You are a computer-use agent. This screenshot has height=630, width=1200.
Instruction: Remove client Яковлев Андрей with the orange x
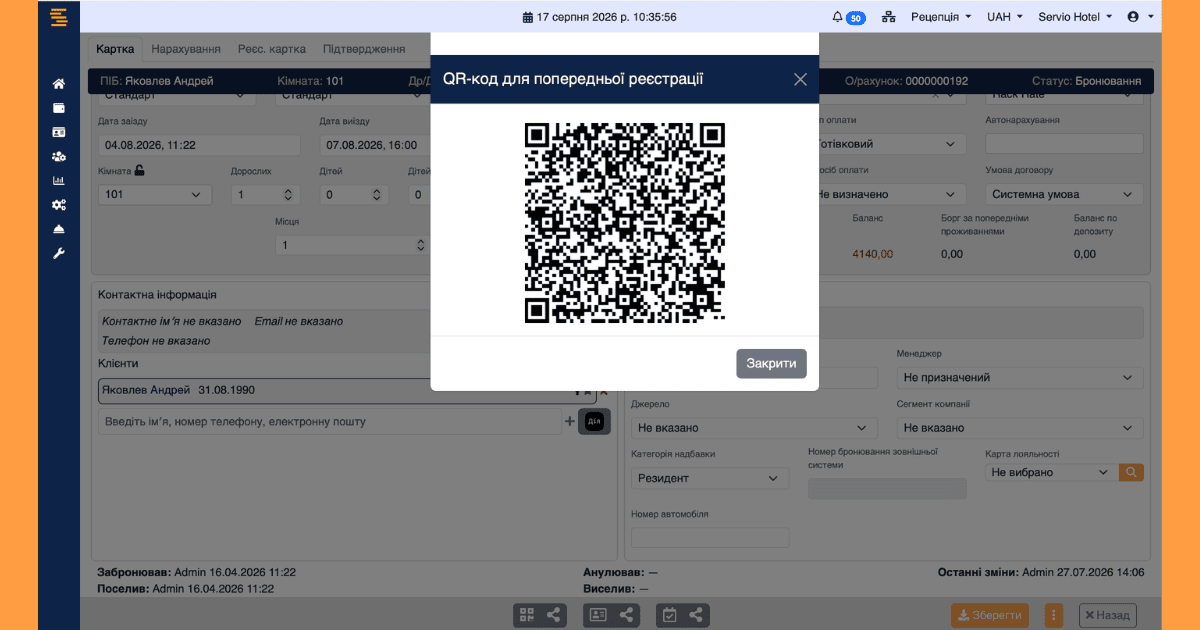pos(603,392)
